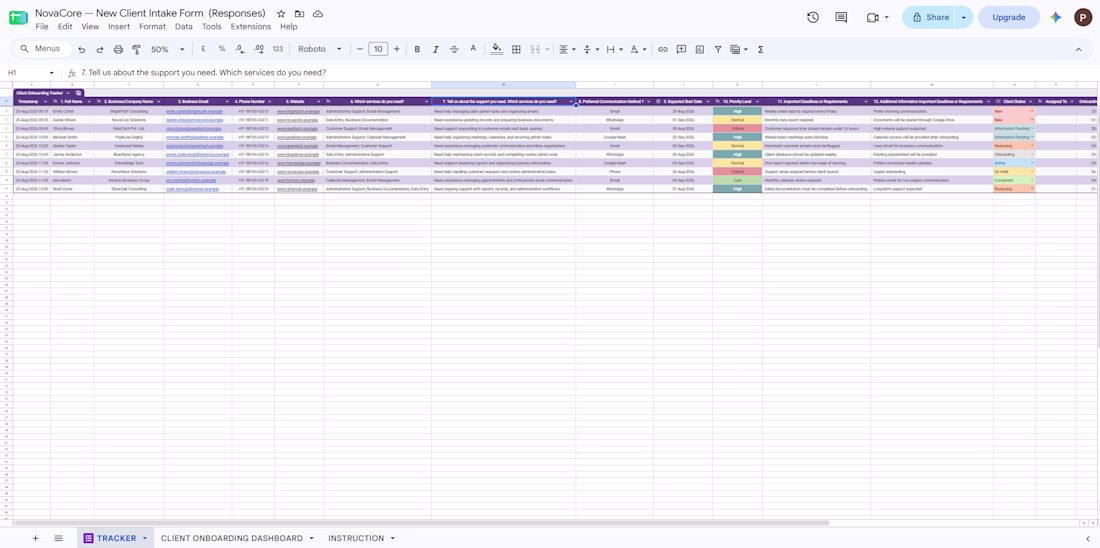Click the undo icon in toolbar
The image size is (1100, 548).
click(x=81, y=50)
